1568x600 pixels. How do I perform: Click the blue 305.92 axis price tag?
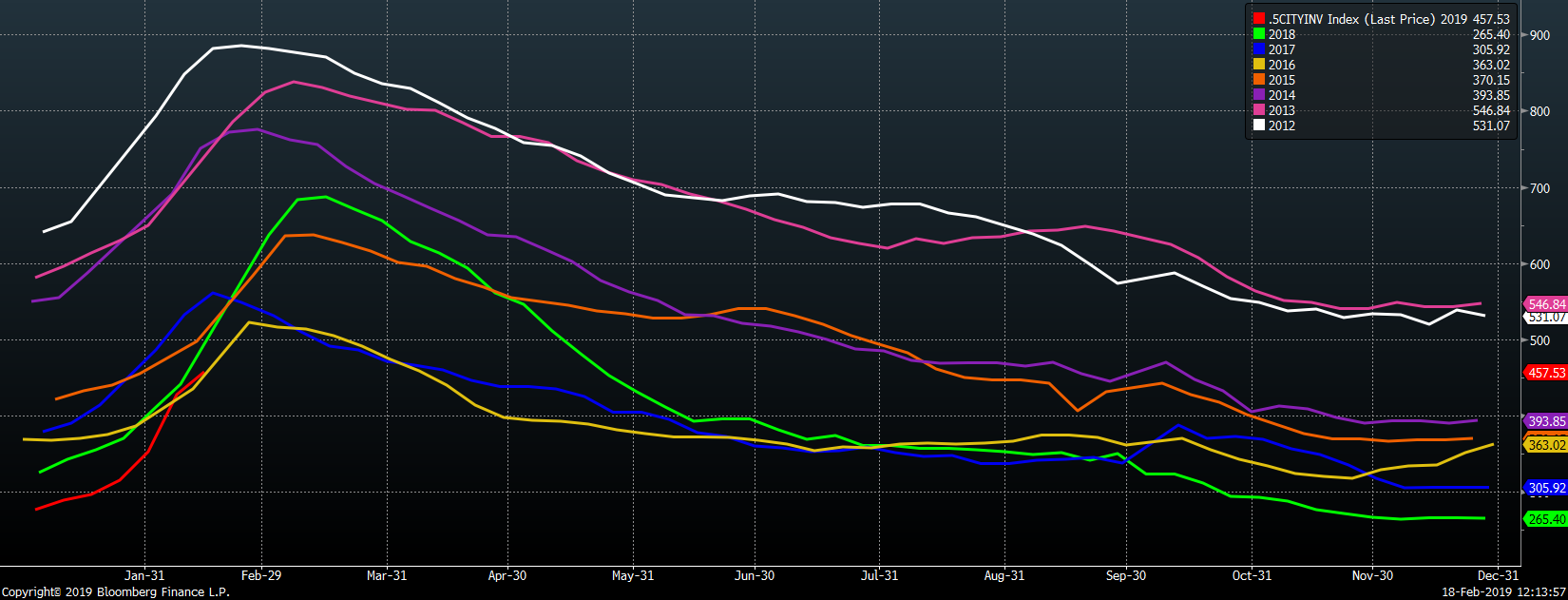click(x=1546, y=488)
